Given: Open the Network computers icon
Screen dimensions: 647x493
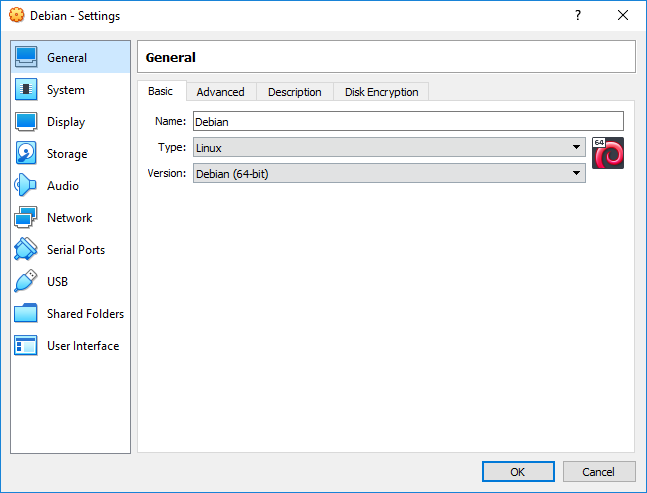Looking at the screenshot, I should 26,217.
